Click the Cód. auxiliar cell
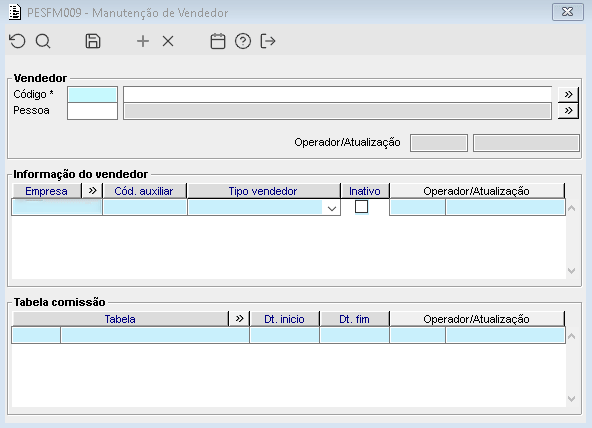Image resolution: width=592 pixels, height=428 pixels. click(145, 208)
